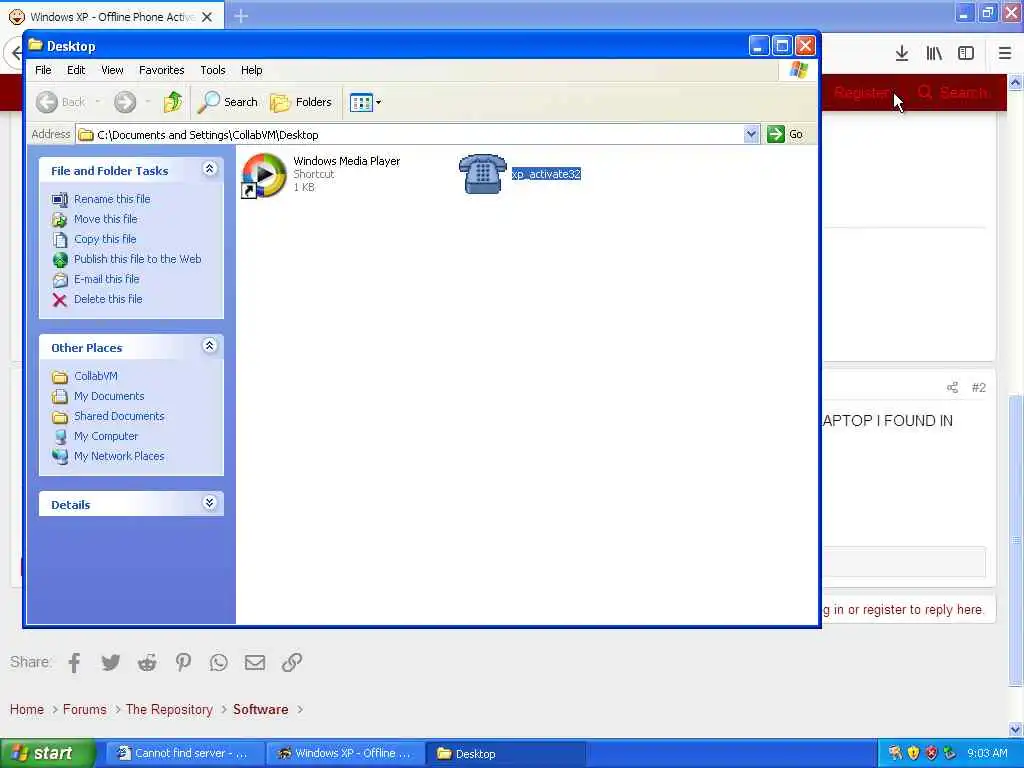Screen dimensions: 1024x768
Task: Switch to Cannot find server taskbar window
Action: (185, 754)
